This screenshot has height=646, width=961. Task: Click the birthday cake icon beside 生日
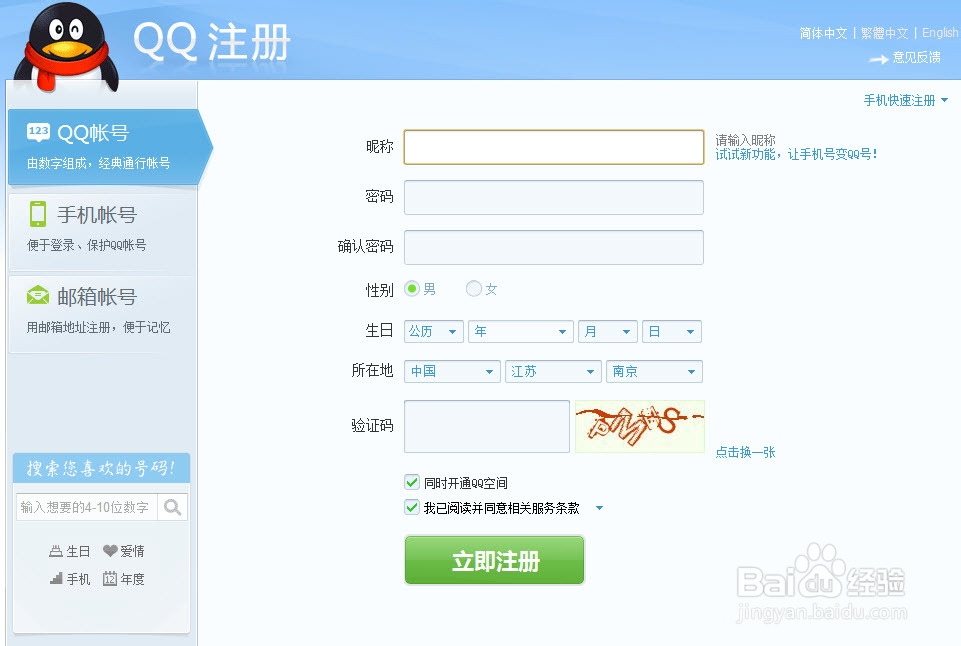tap(56, 551)
